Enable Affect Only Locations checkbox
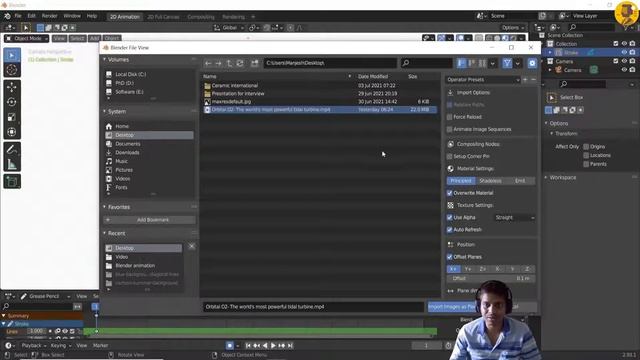The image size is (640, 360). coord(586,156)
